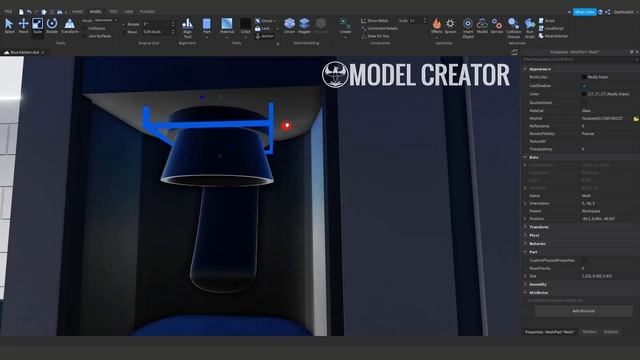Toggle the DoubleSided checkbox
This screenshot has width=640, height=360.
[x=584, y=102]
